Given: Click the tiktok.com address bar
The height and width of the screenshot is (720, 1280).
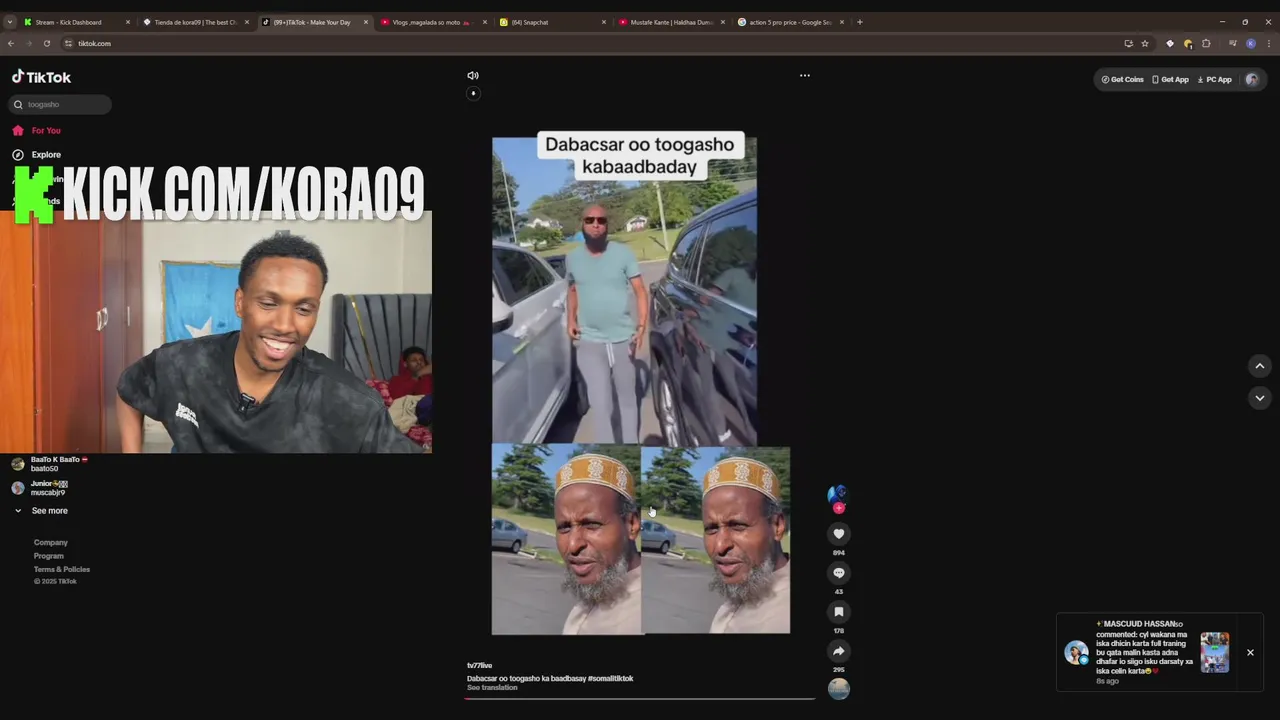Looking at the screenshot, I should coord(590,43).
